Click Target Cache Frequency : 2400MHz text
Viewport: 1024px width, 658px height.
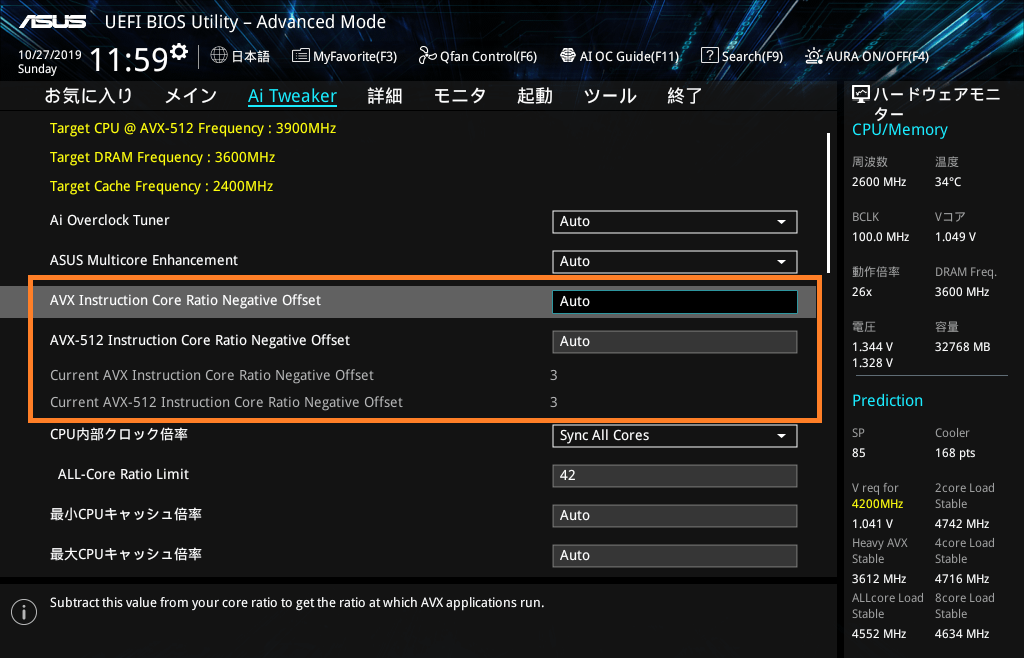pos(161,186)
